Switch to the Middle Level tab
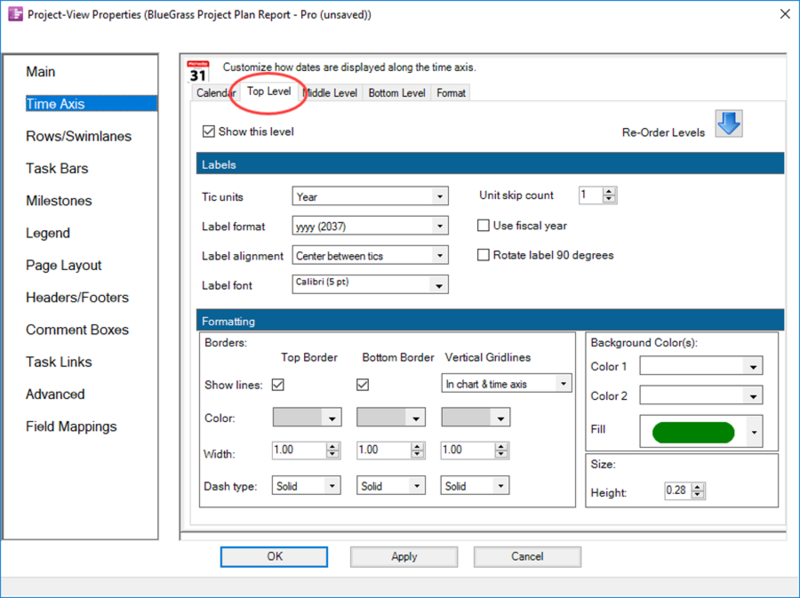This screenshot has height=598, width=800. click(330, 93)
